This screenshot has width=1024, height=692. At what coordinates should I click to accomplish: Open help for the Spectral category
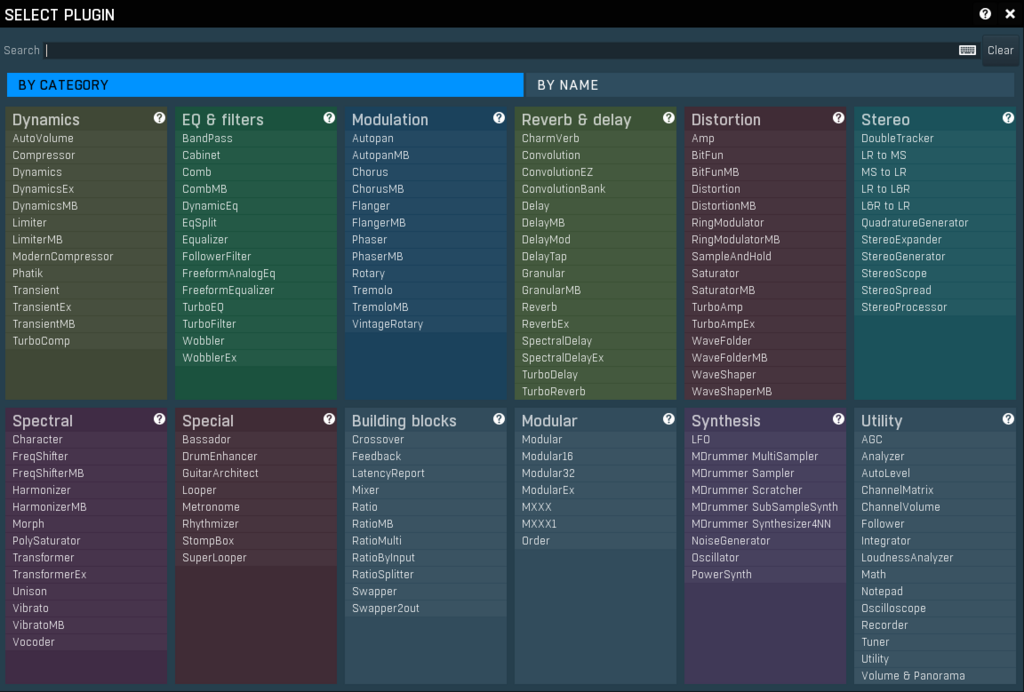pos(159,419)
